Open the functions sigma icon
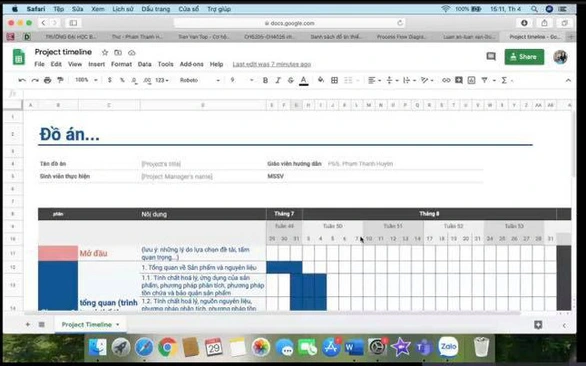Image resolution: width=586 pixels, height=366 pixels. (504, 80)
